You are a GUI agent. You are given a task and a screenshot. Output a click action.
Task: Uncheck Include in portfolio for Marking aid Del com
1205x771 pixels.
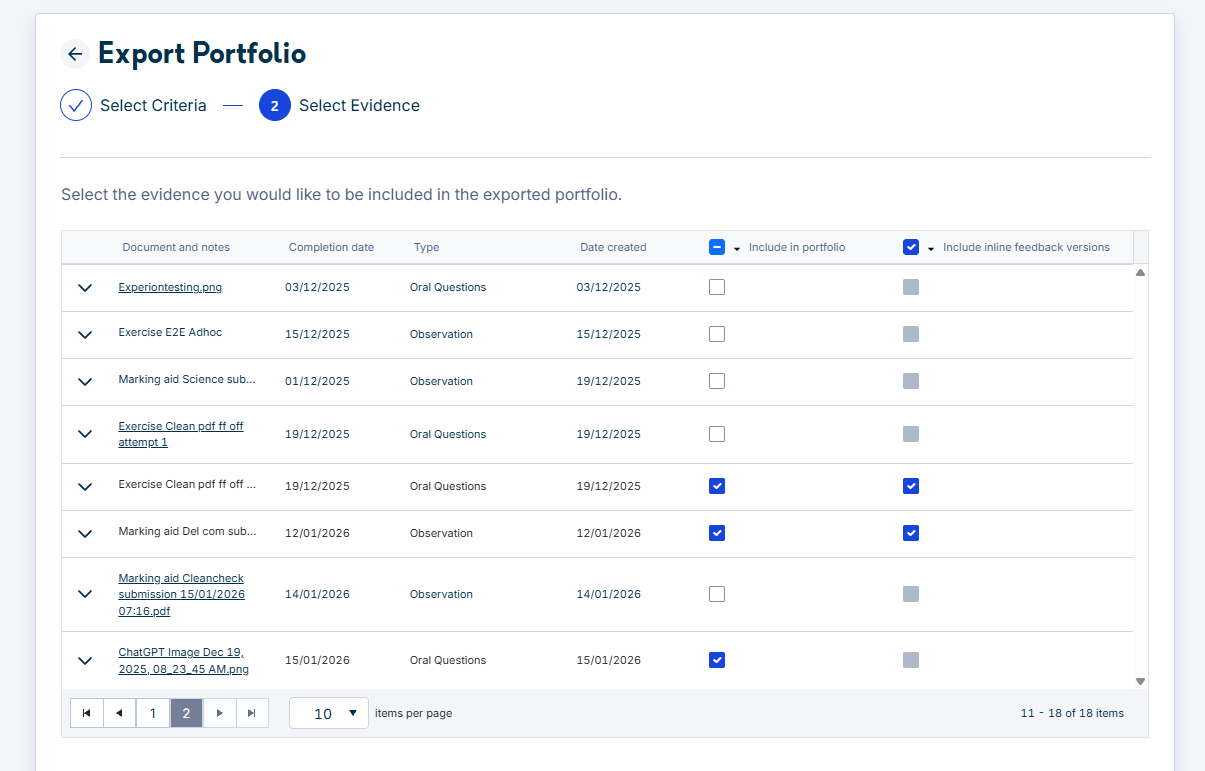pyautogui.click(x=717, y=533)
